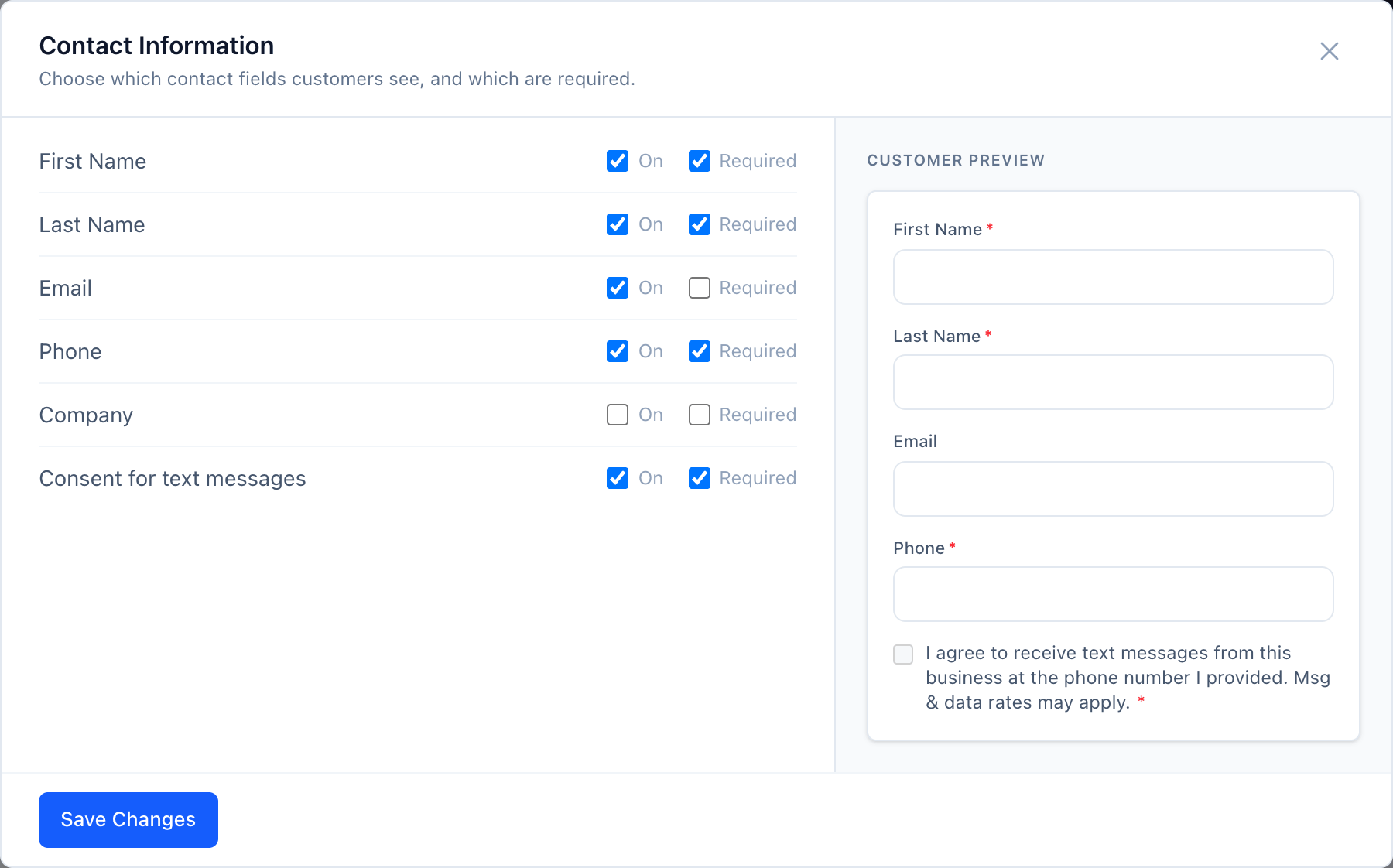Check Company Required checkbox
1393x868 pixels.
pyautogui.click(x=700, y=415)
